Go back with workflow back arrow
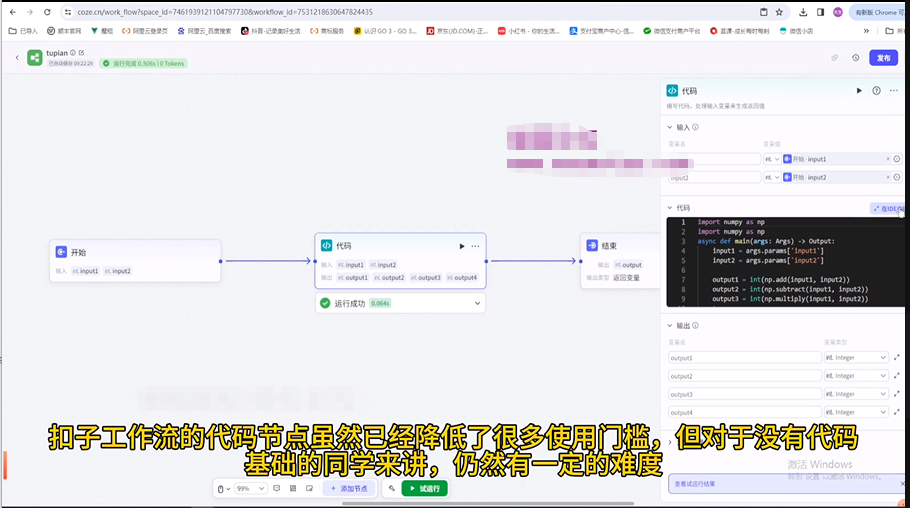Viewport: 910px width, 508px height. [x=17, y=57]
